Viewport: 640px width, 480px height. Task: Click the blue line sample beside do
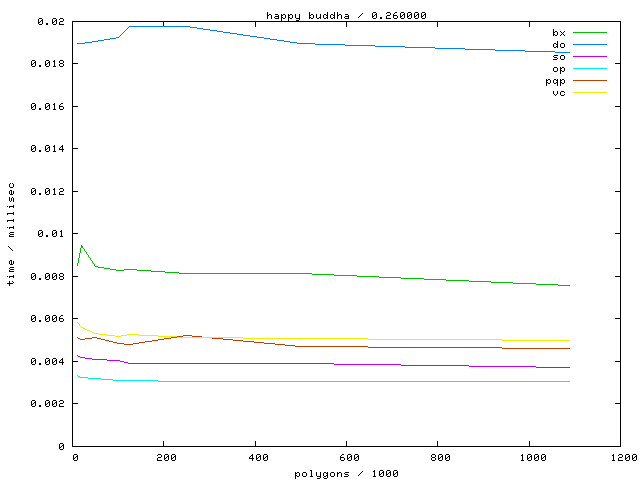(589, 45)
